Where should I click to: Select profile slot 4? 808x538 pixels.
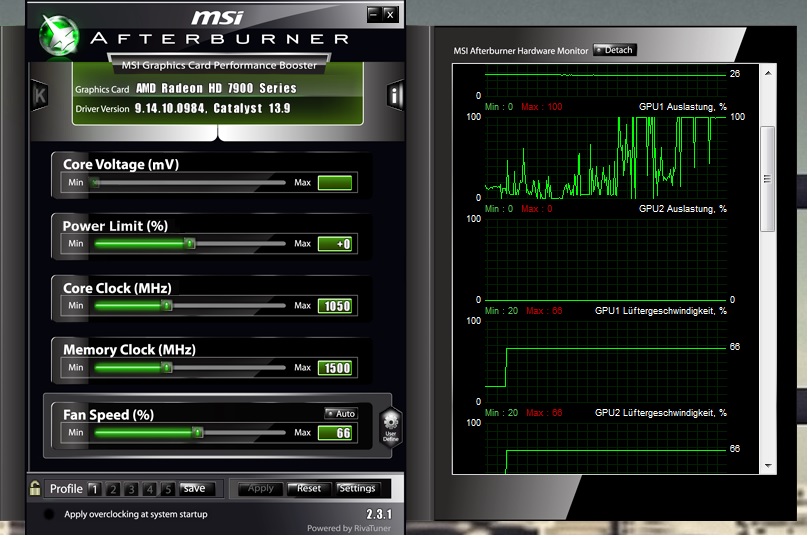pos(149,489)
